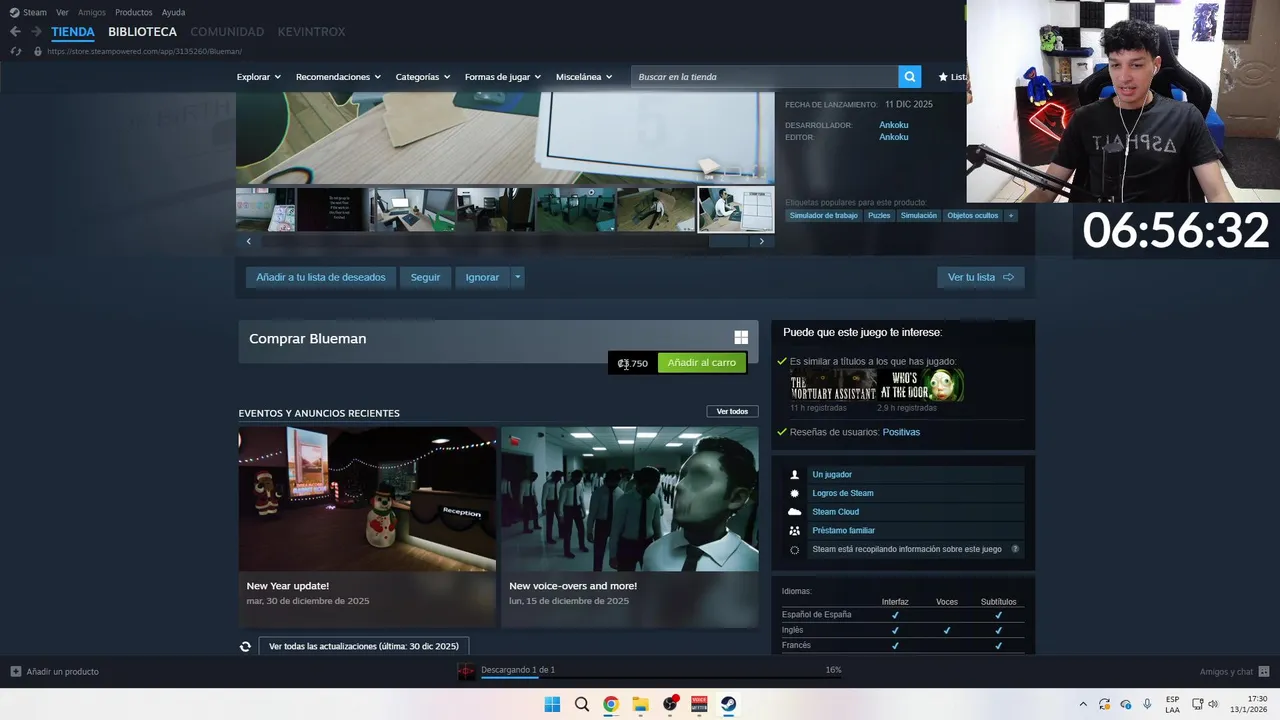This screenshot has width=1280, height=720.
Task: Click The Mortuary Assistant game thumbnail
Action: coord(833,385)
